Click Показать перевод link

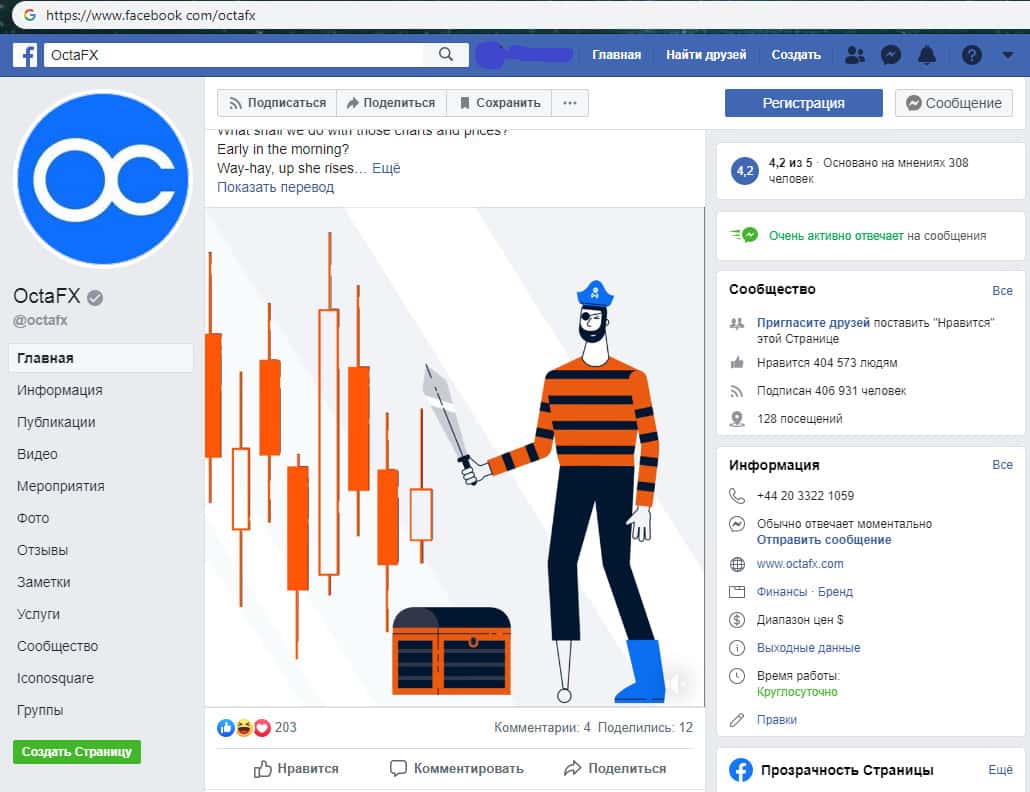click(275, 187)
